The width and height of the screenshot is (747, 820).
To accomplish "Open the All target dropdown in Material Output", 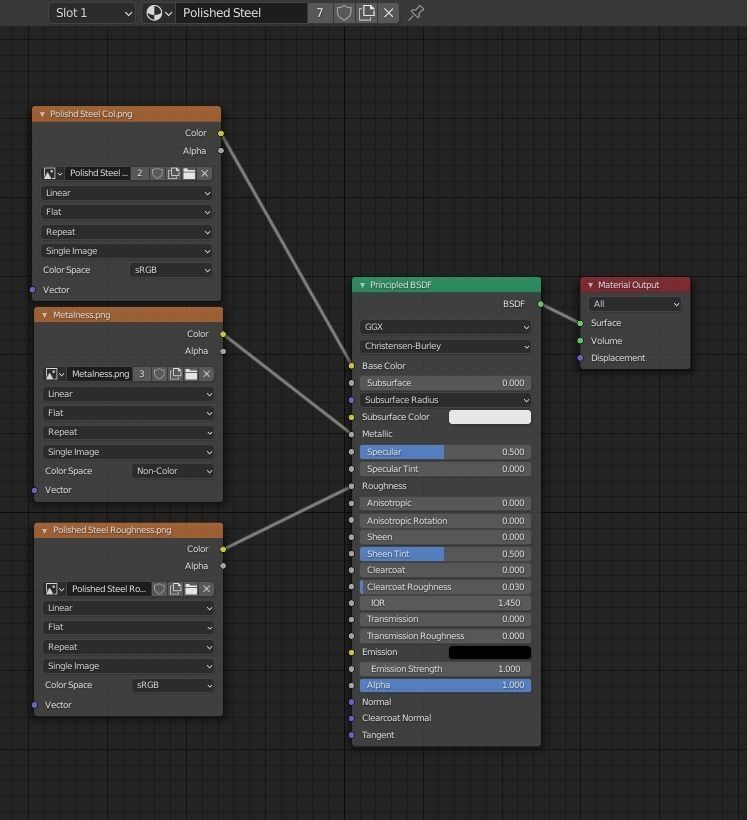I will (x=635, y=304).
